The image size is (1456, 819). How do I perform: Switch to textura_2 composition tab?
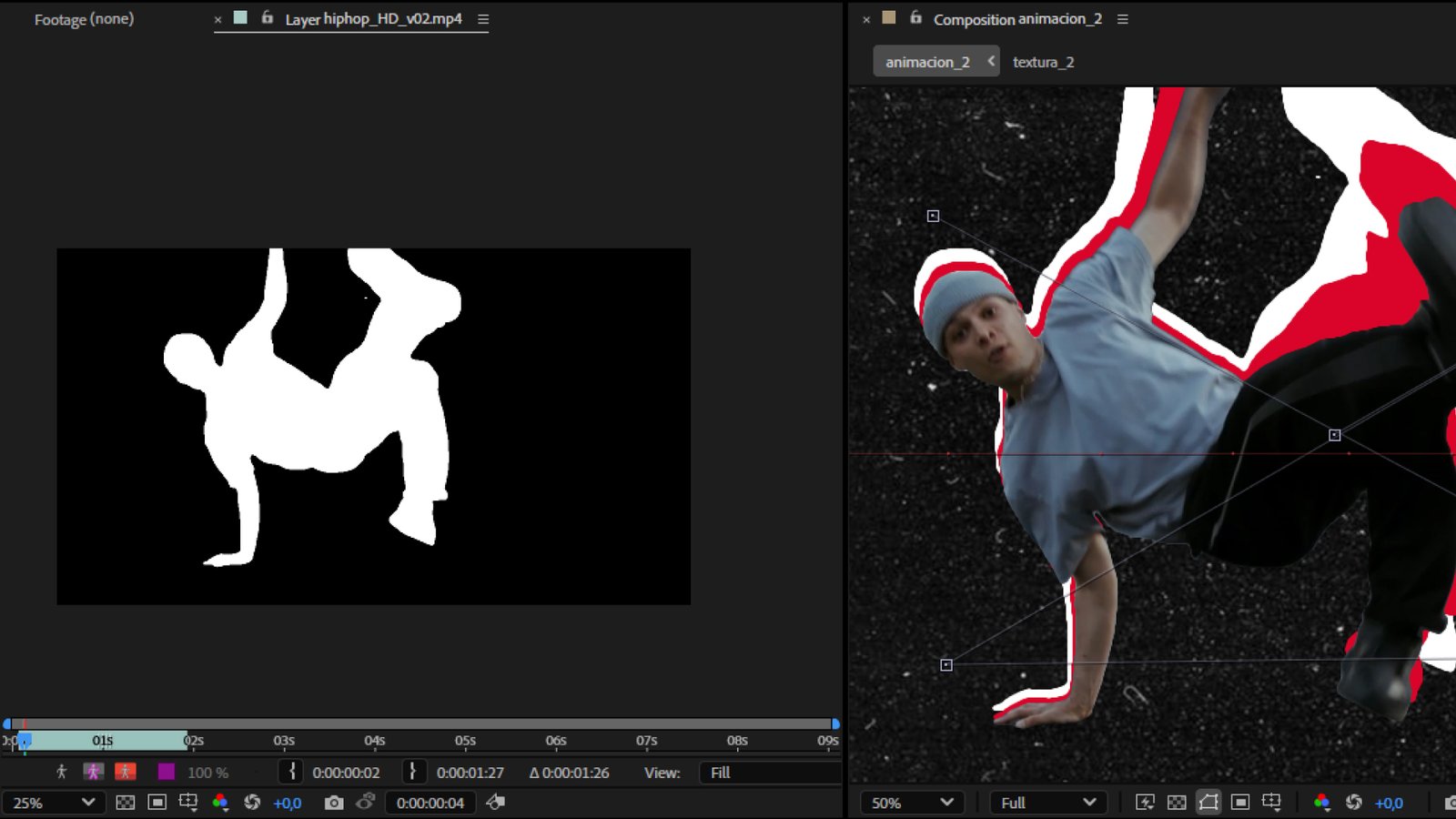pos(1043,62)
